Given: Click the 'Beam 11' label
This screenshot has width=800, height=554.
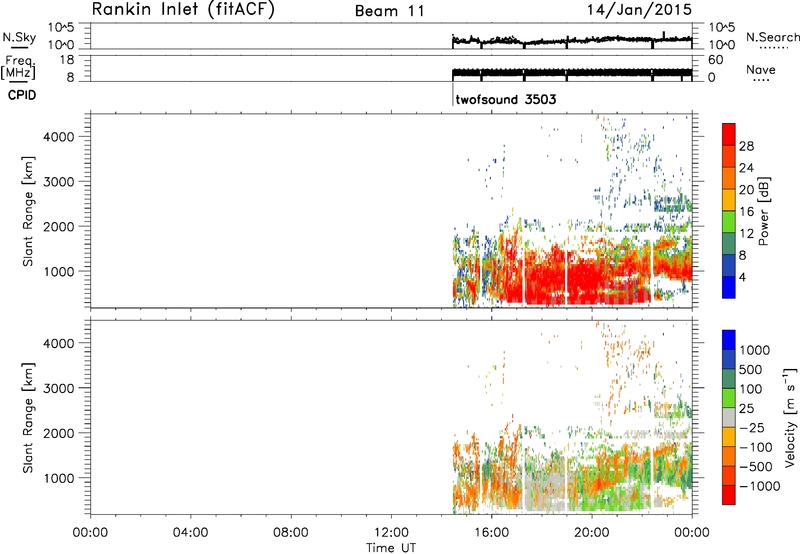Looking at the screenshot, I should point(390,11).
